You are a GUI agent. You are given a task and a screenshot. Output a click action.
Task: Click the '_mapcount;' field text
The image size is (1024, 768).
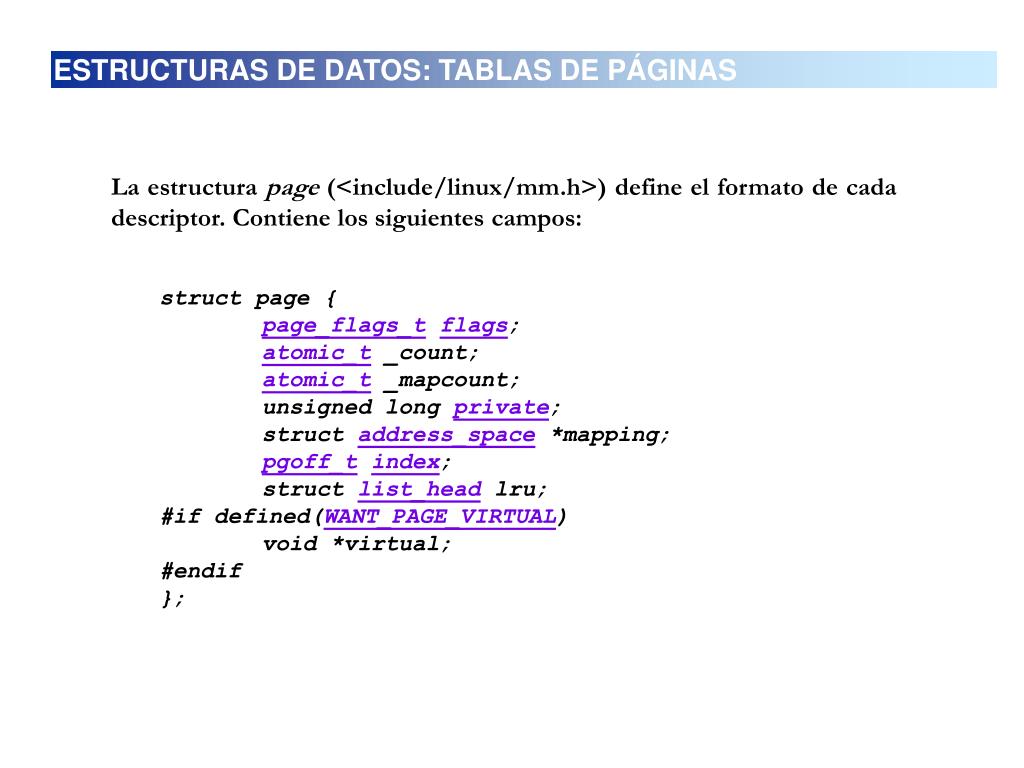pos(451,381)
